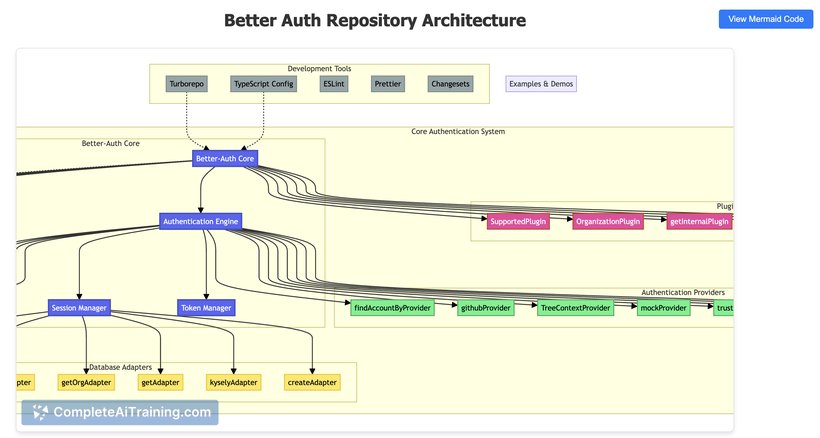
Task: Select the Session Manager node
Action: tap(79, 308)
